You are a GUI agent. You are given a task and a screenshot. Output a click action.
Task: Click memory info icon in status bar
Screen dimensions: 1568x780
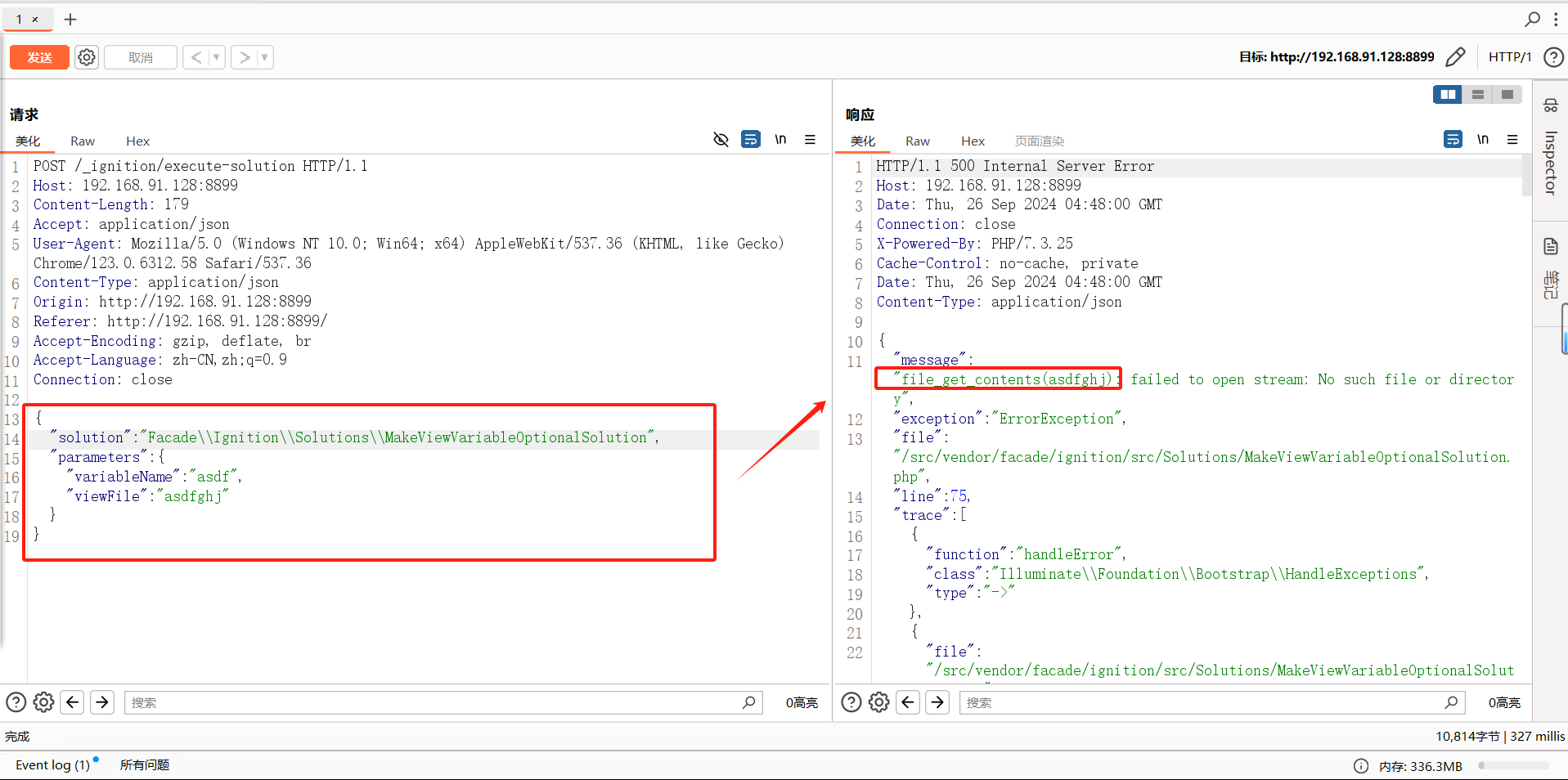point(1361,766)
